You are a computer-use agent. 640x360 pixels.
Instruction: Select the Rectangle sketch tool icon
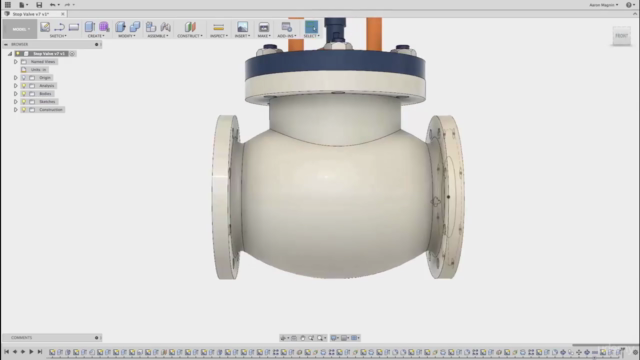click(x=74, y=27)
